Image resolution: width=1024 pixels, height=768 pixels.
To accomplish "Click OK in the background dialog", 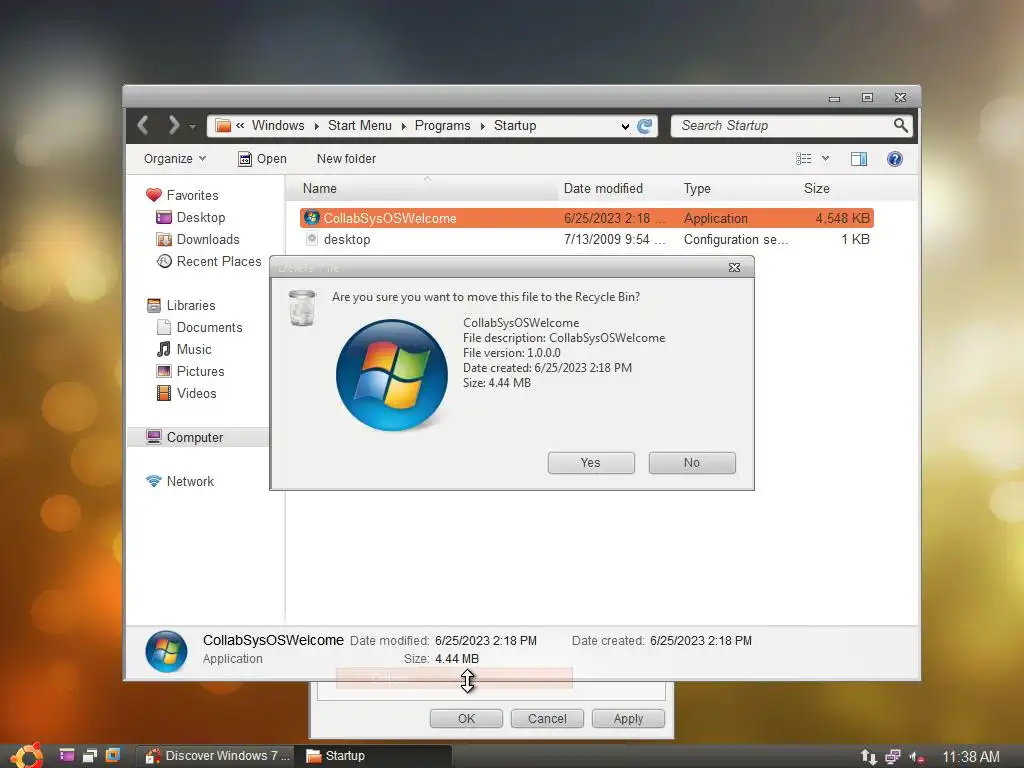I will 466,718.
